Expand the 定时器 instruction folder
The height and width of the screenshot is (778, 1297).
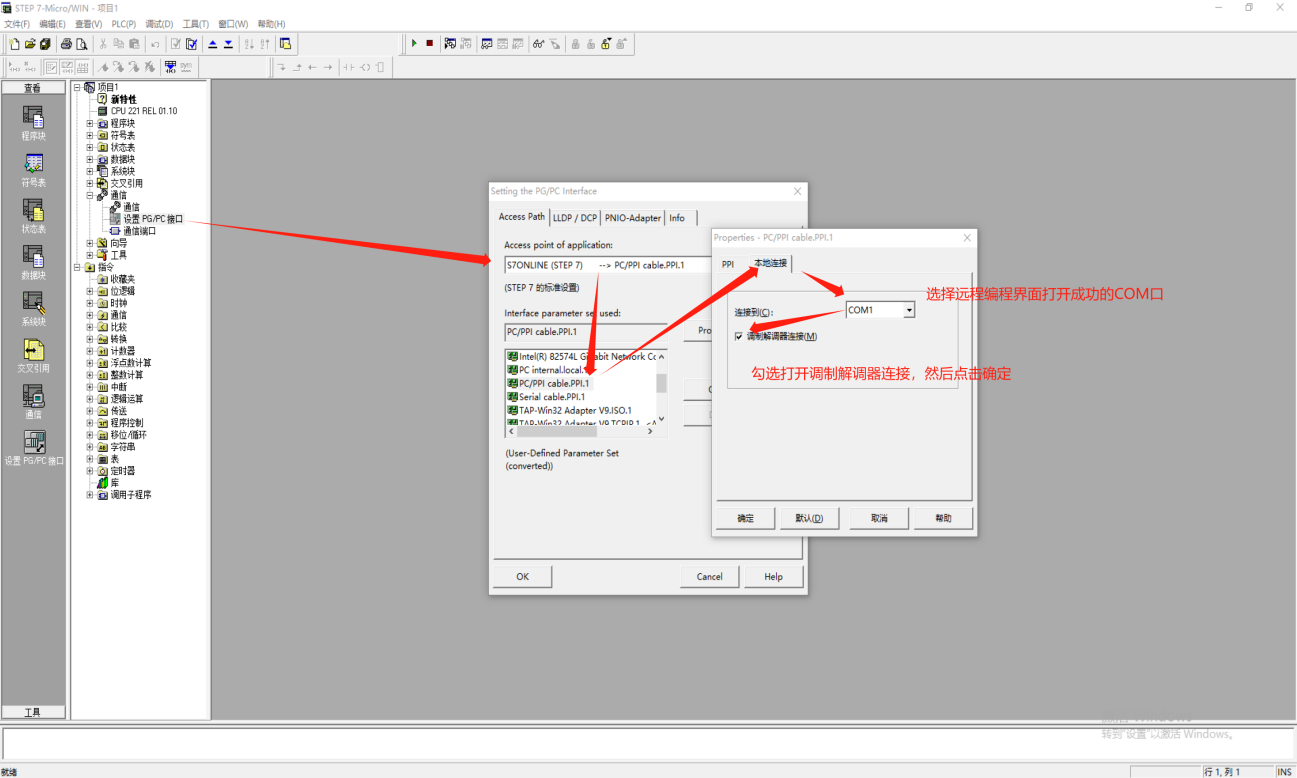point(90,471)
